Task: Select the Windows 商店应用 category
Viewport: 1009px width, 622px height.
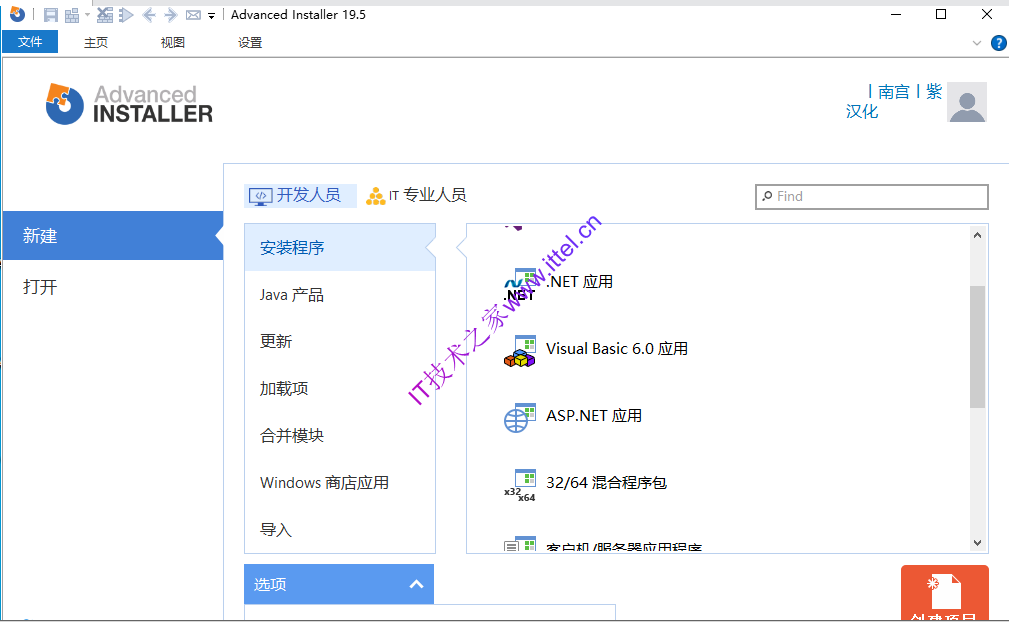Action: coord(340,482)
